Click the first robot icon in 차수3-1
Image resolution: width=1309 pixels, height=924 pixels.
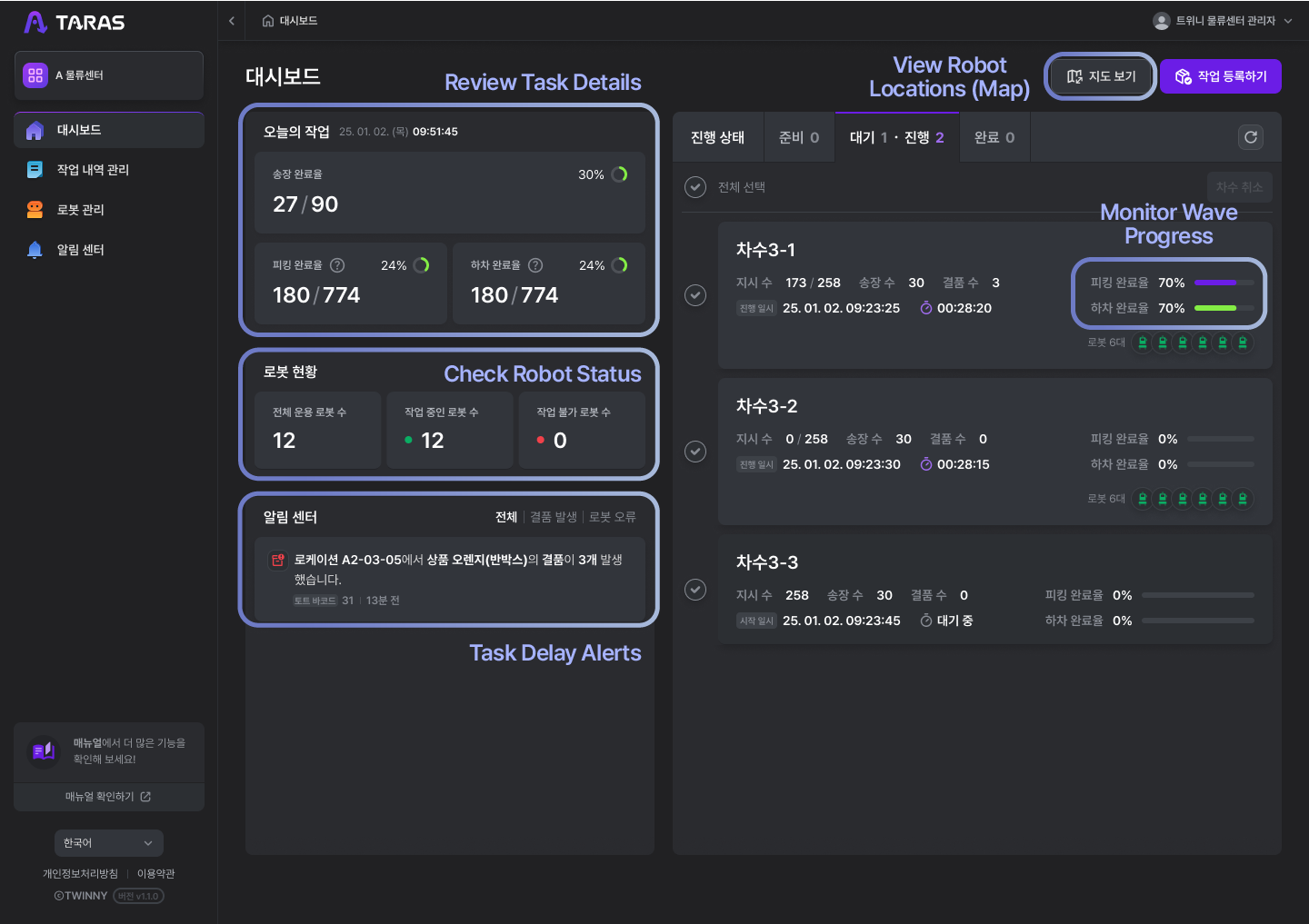[1143, 343]
